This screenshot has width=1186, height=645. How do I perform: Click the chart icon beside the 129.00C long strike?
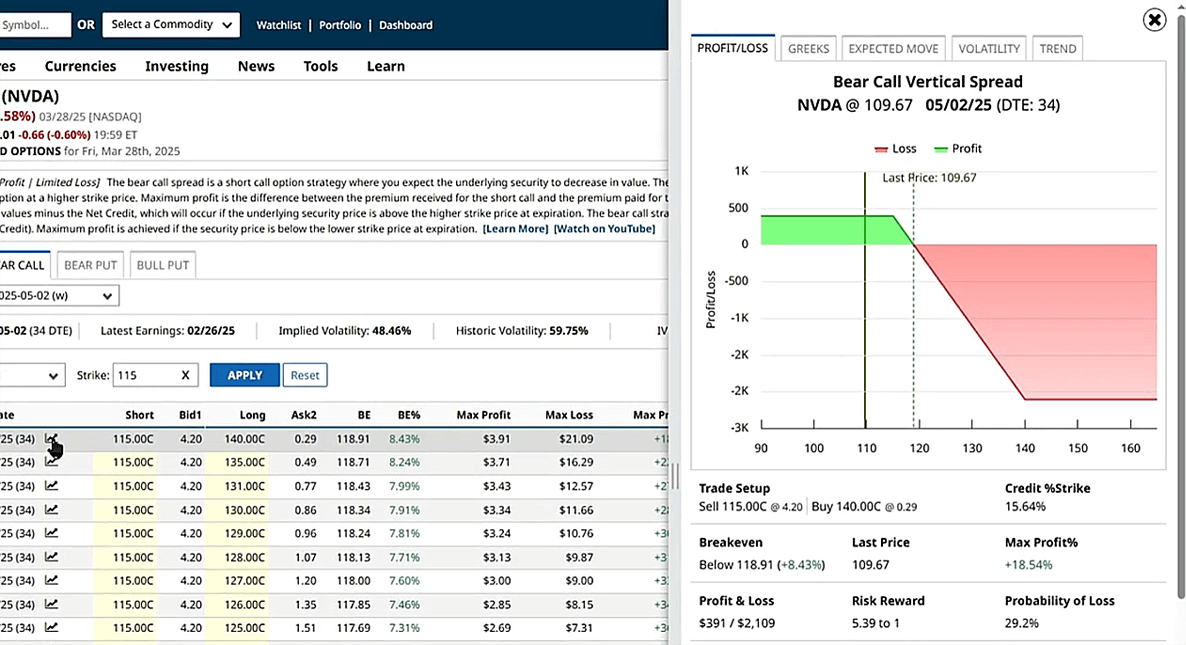pyautogui.click(x=52, y=533)
